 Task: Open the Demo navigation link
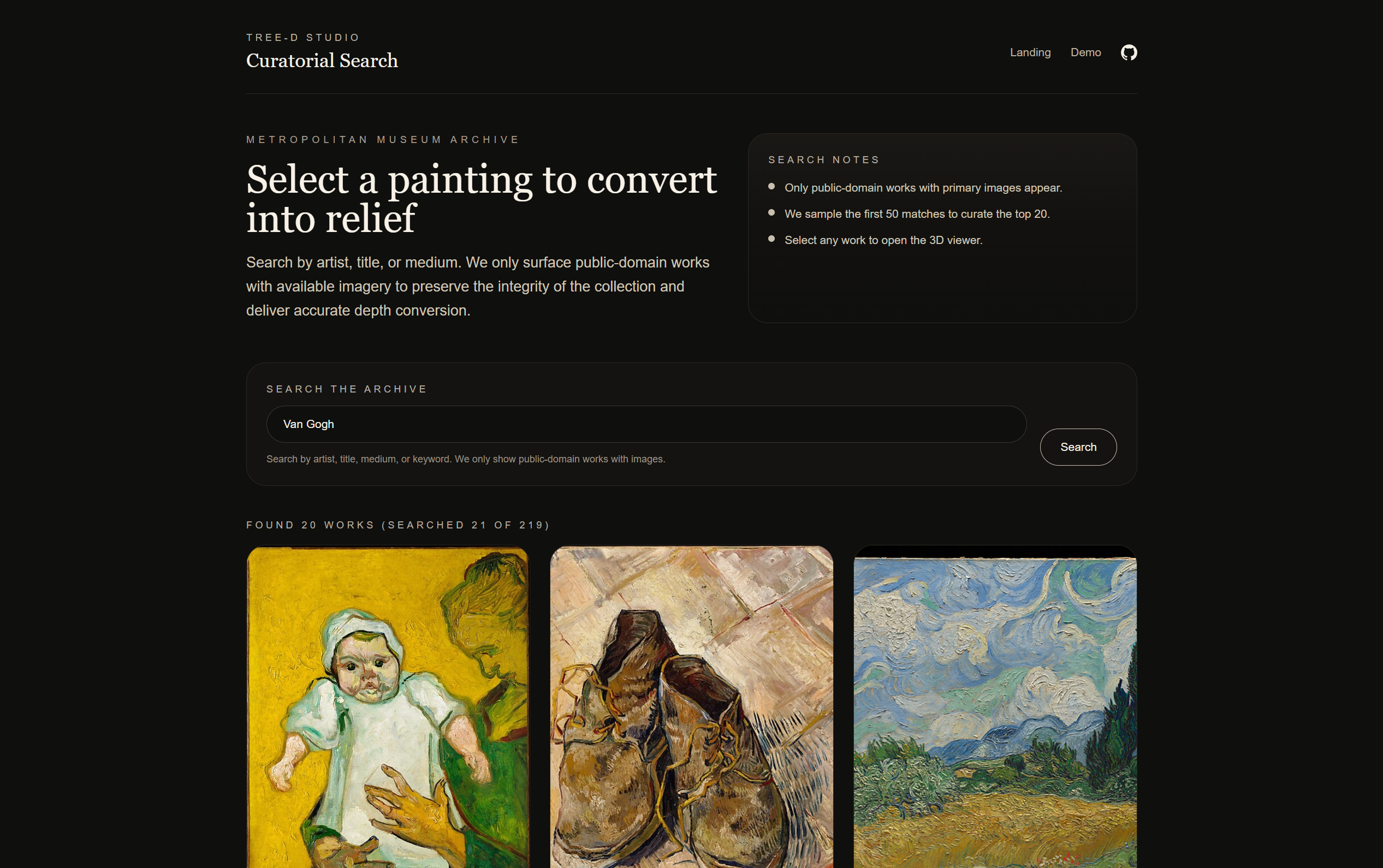[x=1085, y=52]
